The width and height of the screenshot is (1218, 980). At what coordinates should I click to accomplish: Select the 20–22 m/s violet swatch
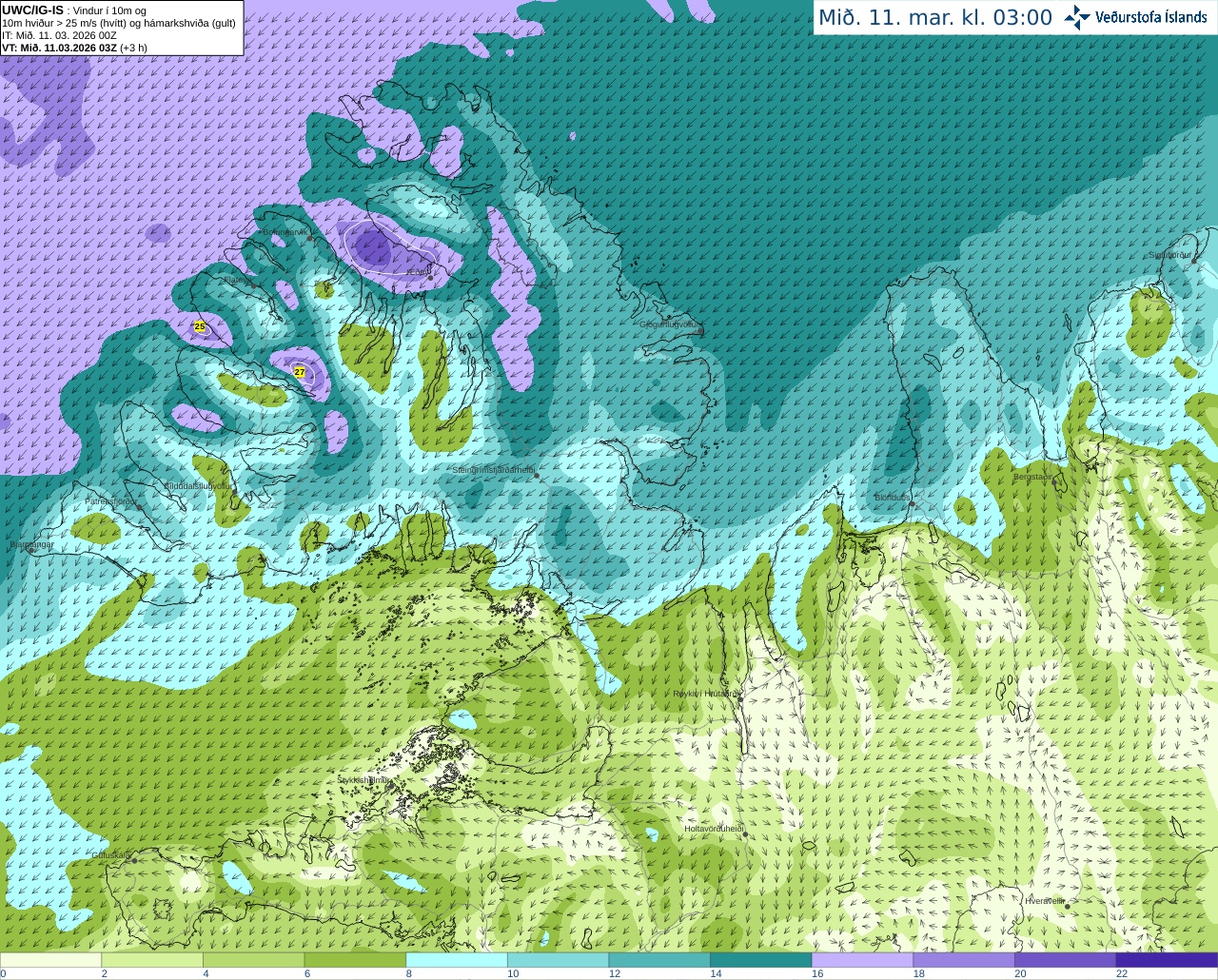[x=1066, y=960]
